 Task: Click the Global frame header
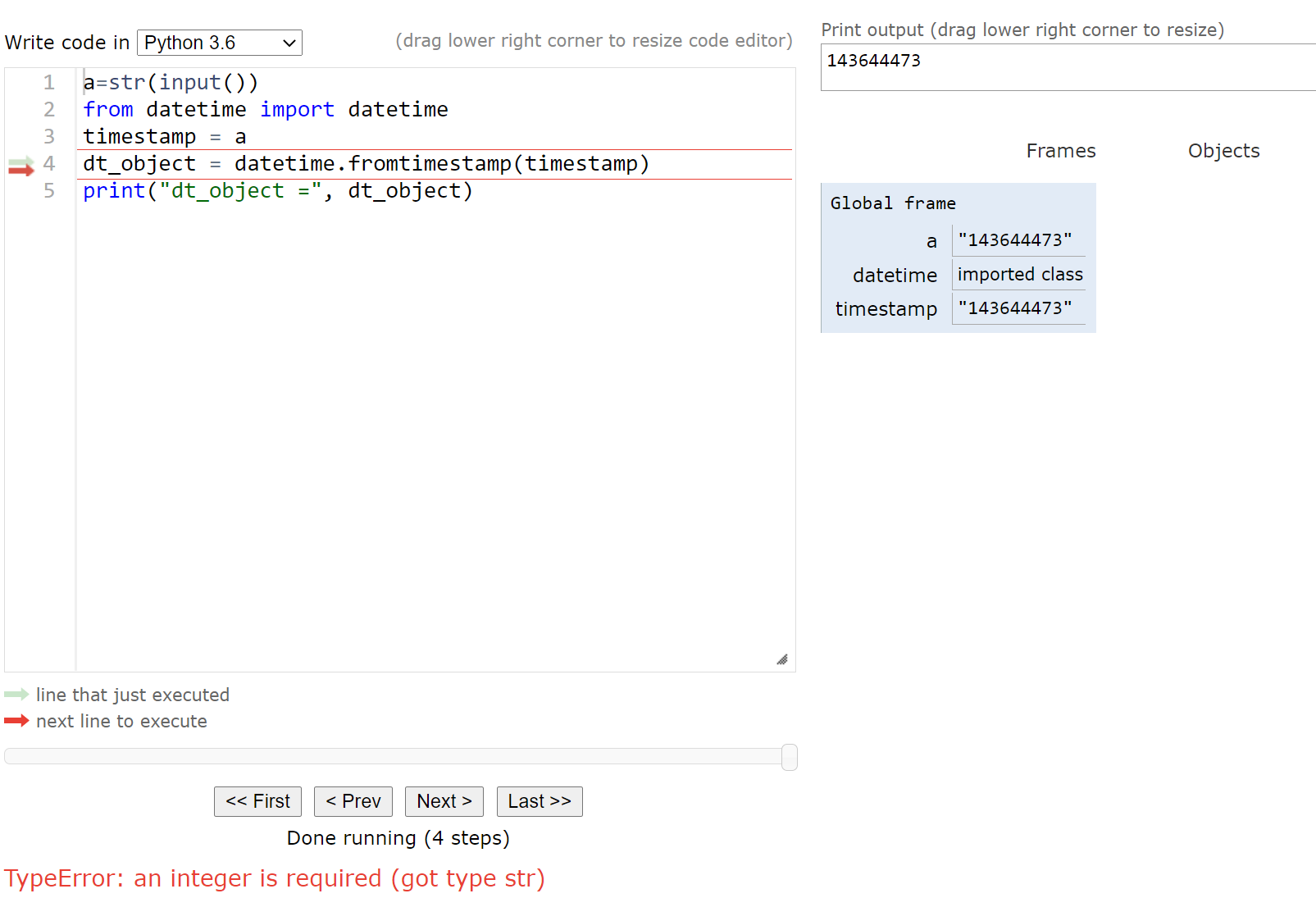pos(892,203)
